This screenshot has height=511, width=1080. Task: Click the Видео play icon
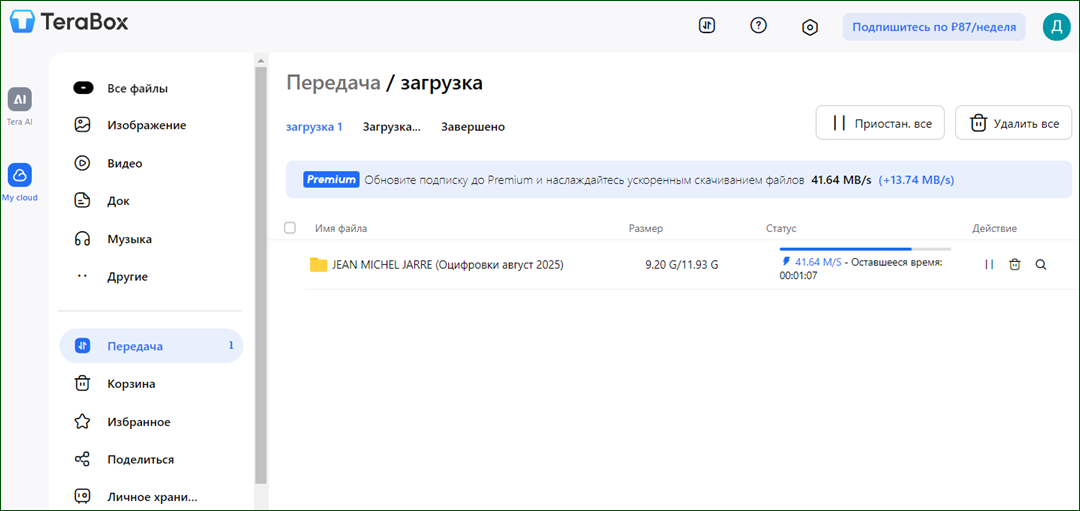click(83, 163)
